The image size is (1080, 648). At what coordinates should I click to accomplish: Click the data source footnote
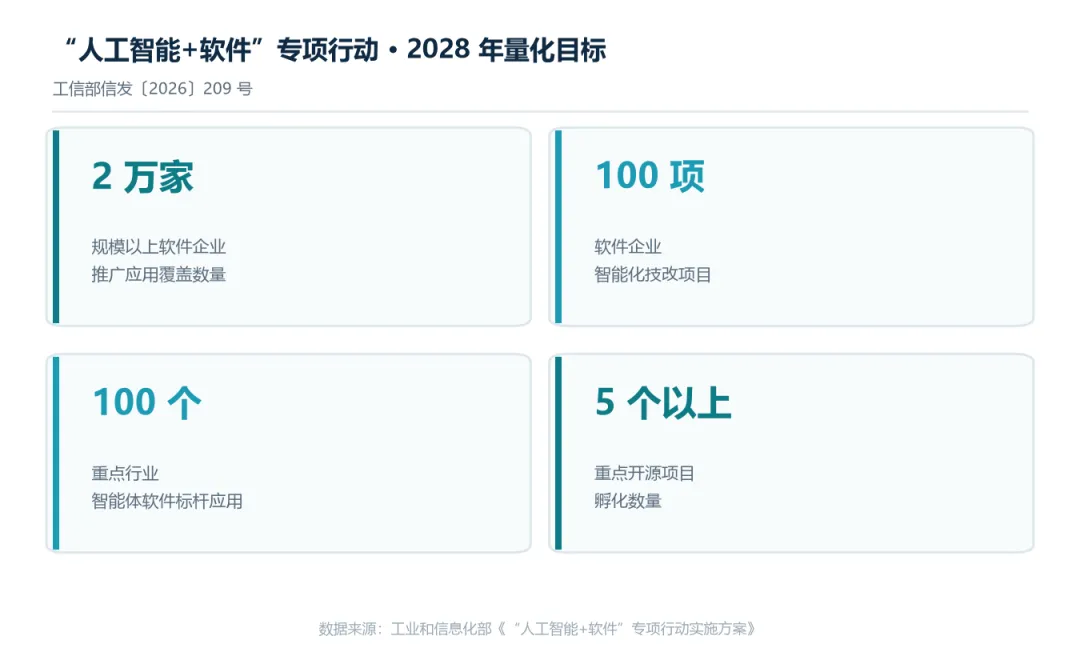click(537, 629)
